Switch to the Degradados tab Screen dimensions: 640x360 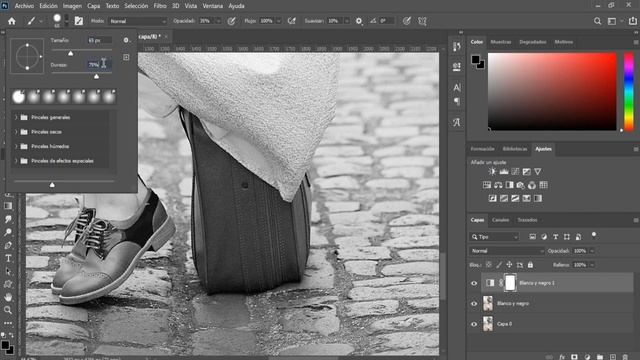pyautogui.click(x=533, y=42)
